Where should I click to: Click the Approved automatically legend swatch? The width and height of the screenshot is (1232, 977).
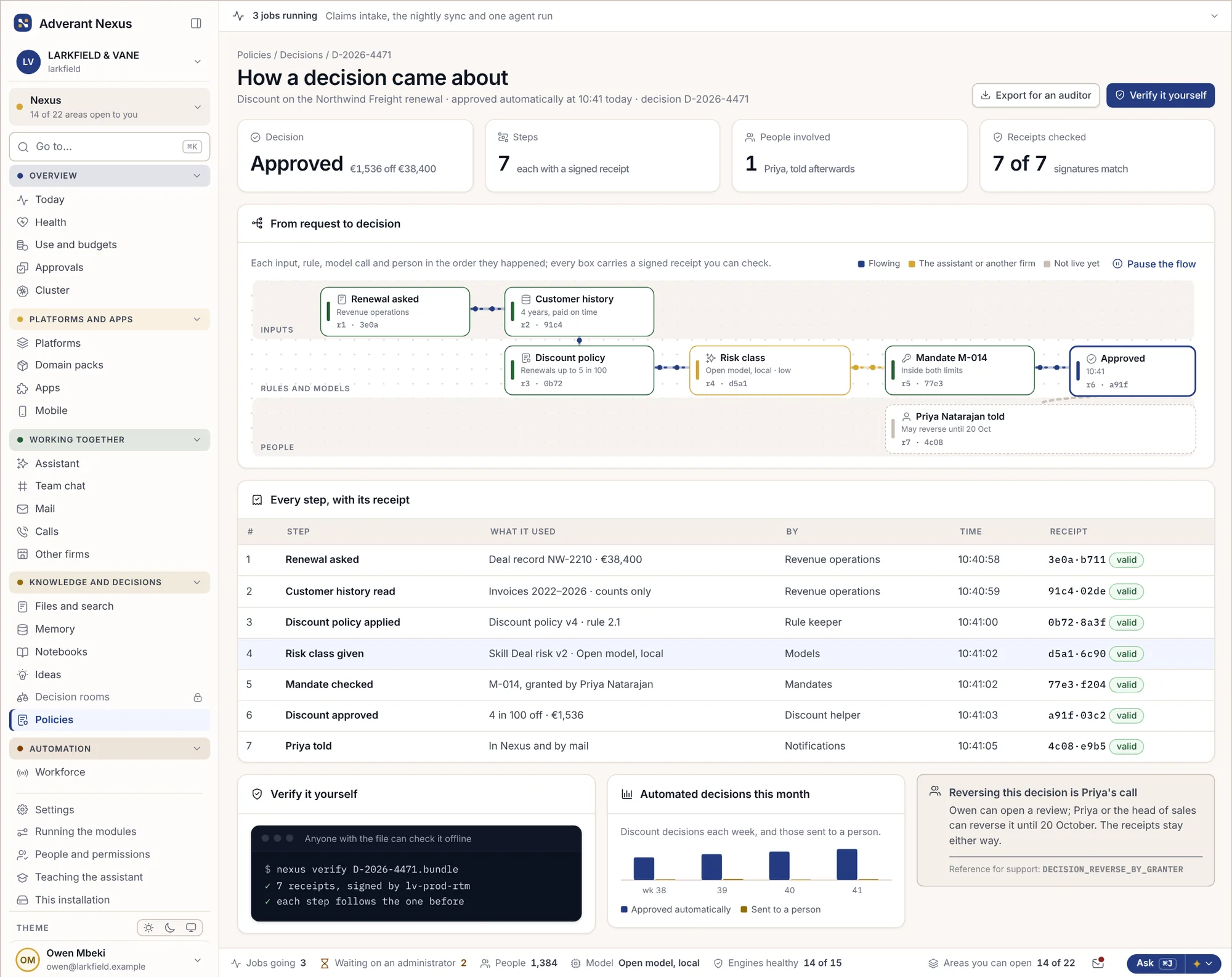pos(624,910)
